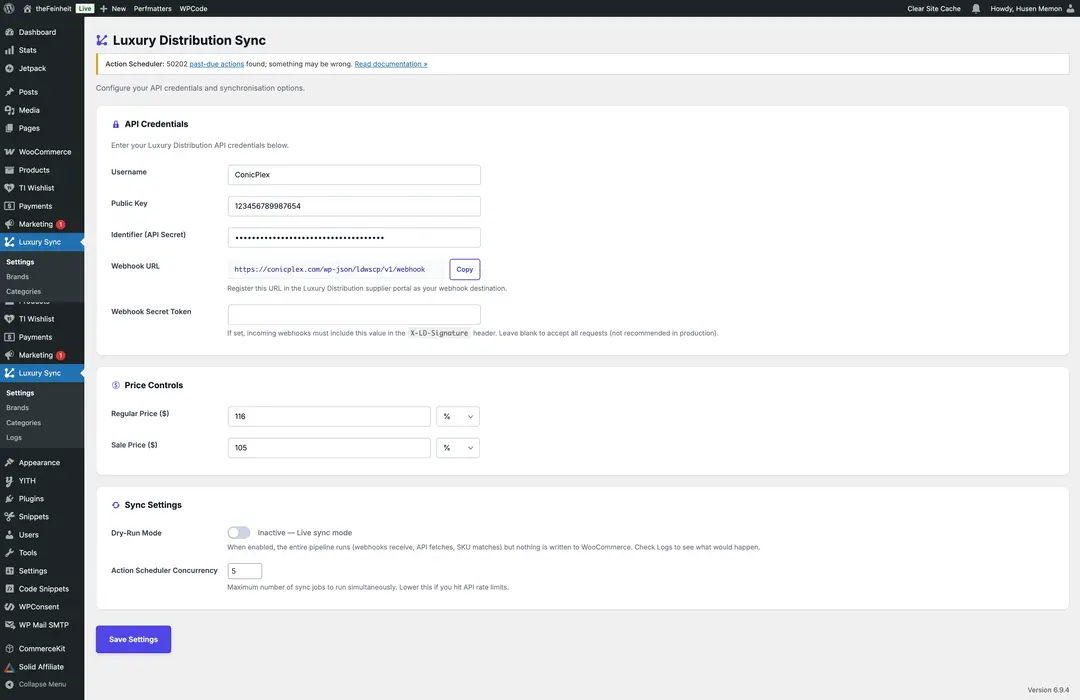Image resolution: width=1080 pixels, height=700 pixels.
Task: Click the WooCommerce sidebar icon
Action: coord(9,152)
